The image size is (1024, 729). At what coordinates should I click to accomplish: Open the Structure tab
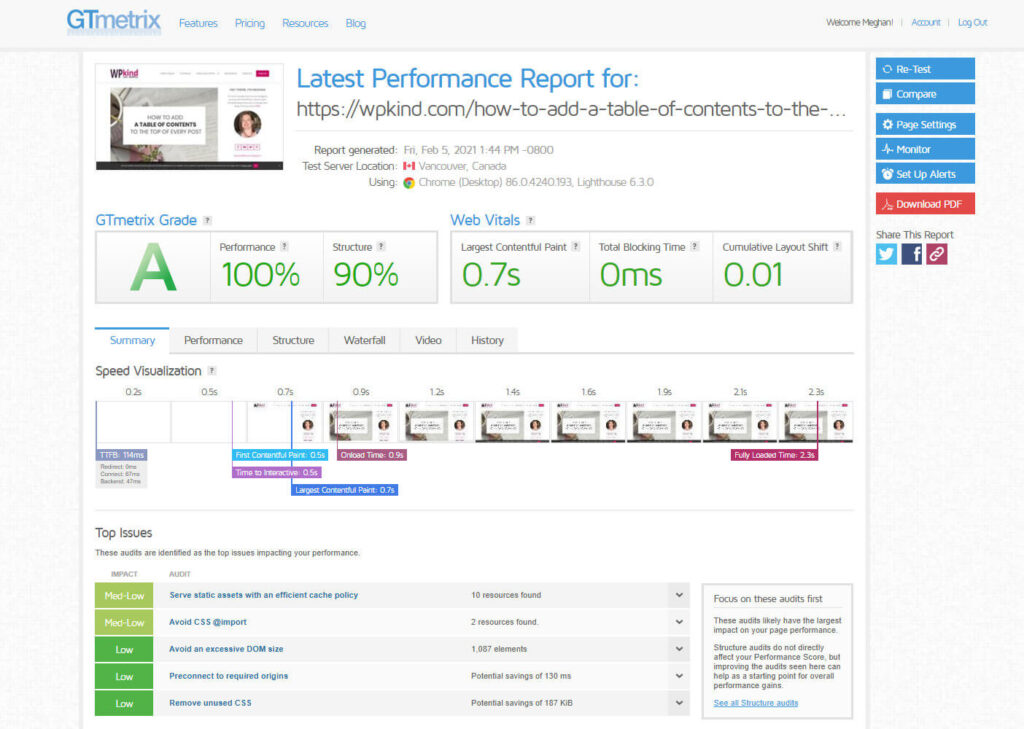click(x=293, y=340)
